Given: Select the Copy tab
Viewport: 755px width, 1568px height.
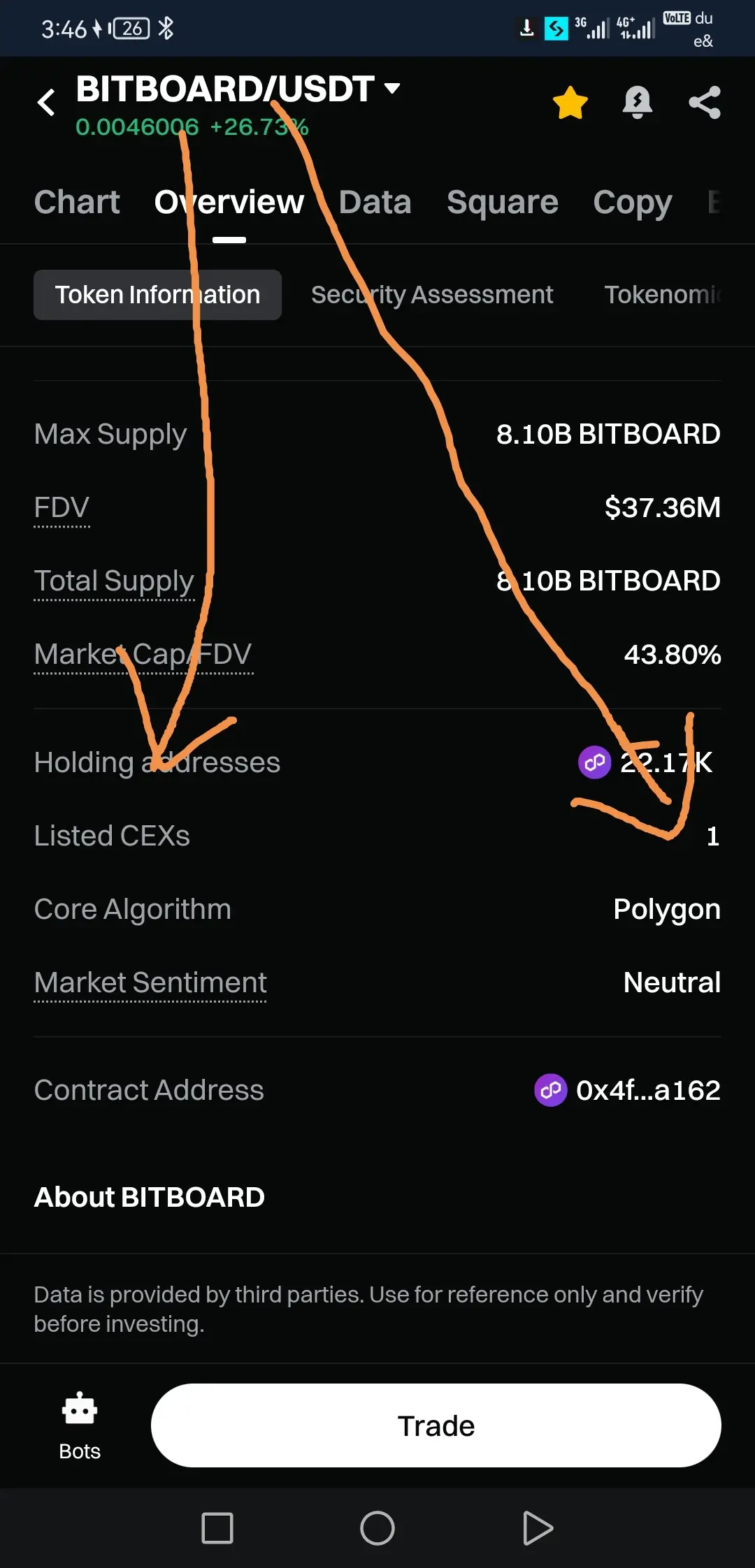Looking at the screenshot, I should 633,203.
